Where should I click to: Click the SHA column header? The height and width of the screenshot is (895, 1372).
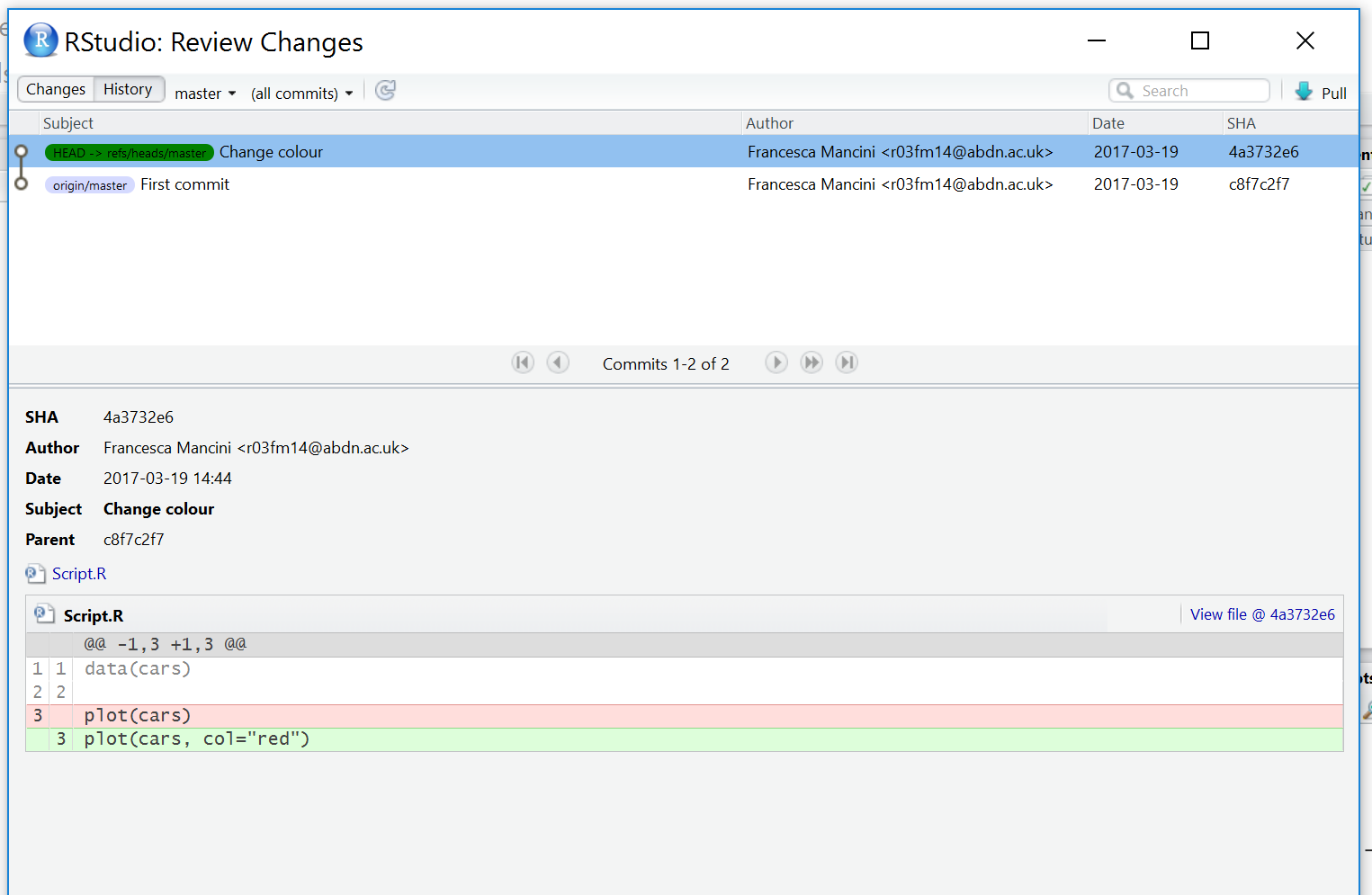coord(1242,123)
